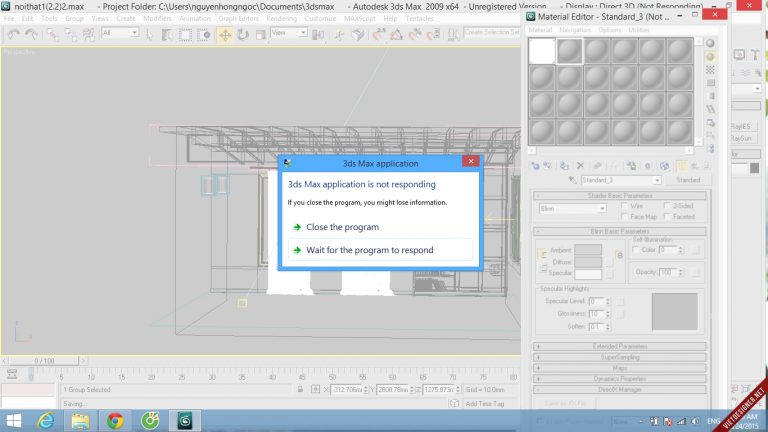This screenshot has height=432, width=768.
Task: Click the Add Time Tag label
Action: (484, 404)
